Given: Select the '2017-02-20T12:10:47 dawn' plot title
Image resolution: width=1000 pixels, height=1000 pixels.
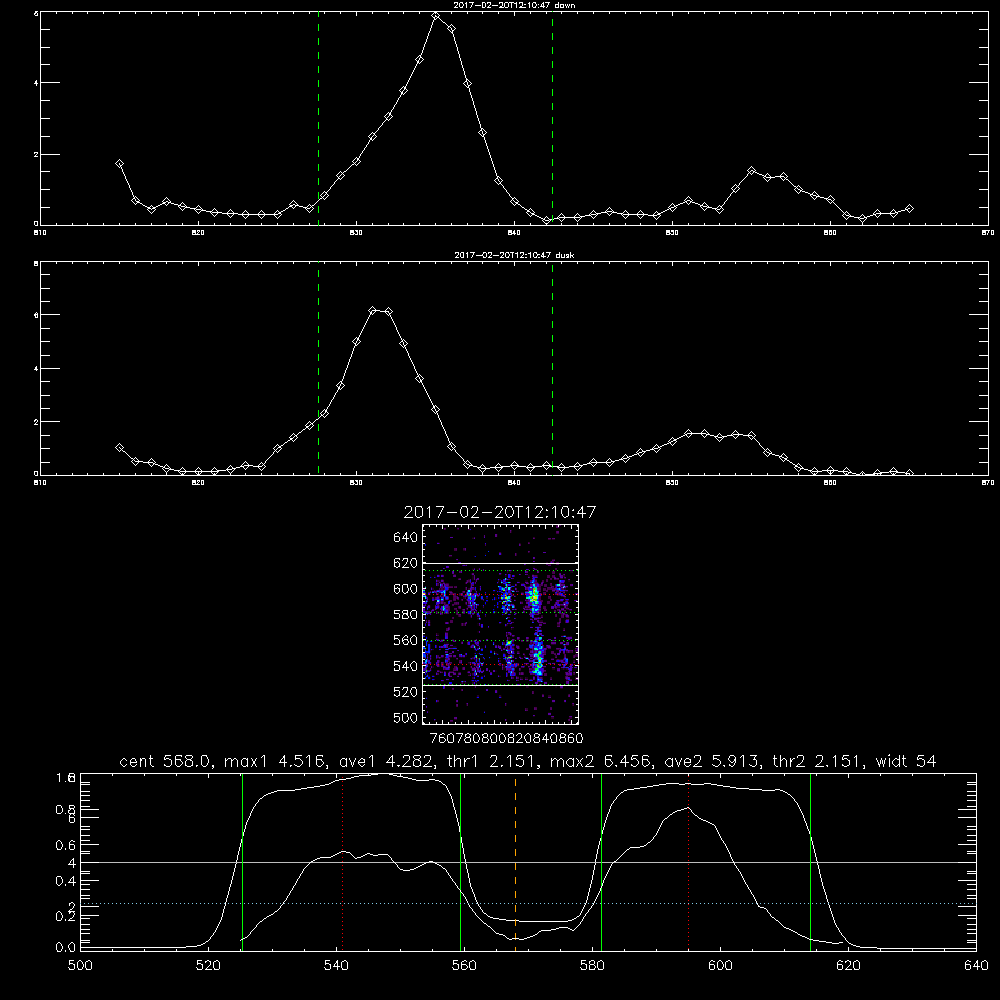Looking at the screenshot, I should click(x=514, y=5).
